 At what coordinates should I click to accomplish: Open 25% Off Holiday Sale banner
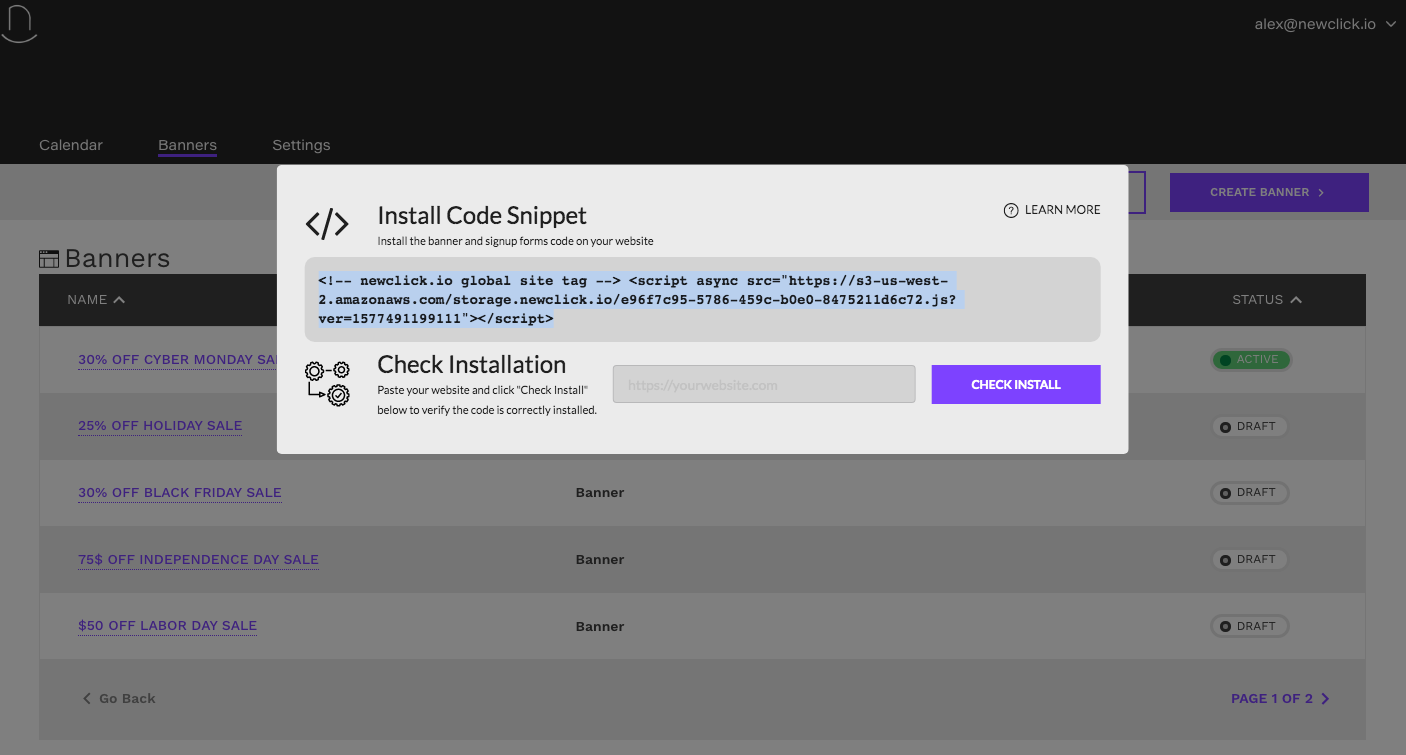160,426
